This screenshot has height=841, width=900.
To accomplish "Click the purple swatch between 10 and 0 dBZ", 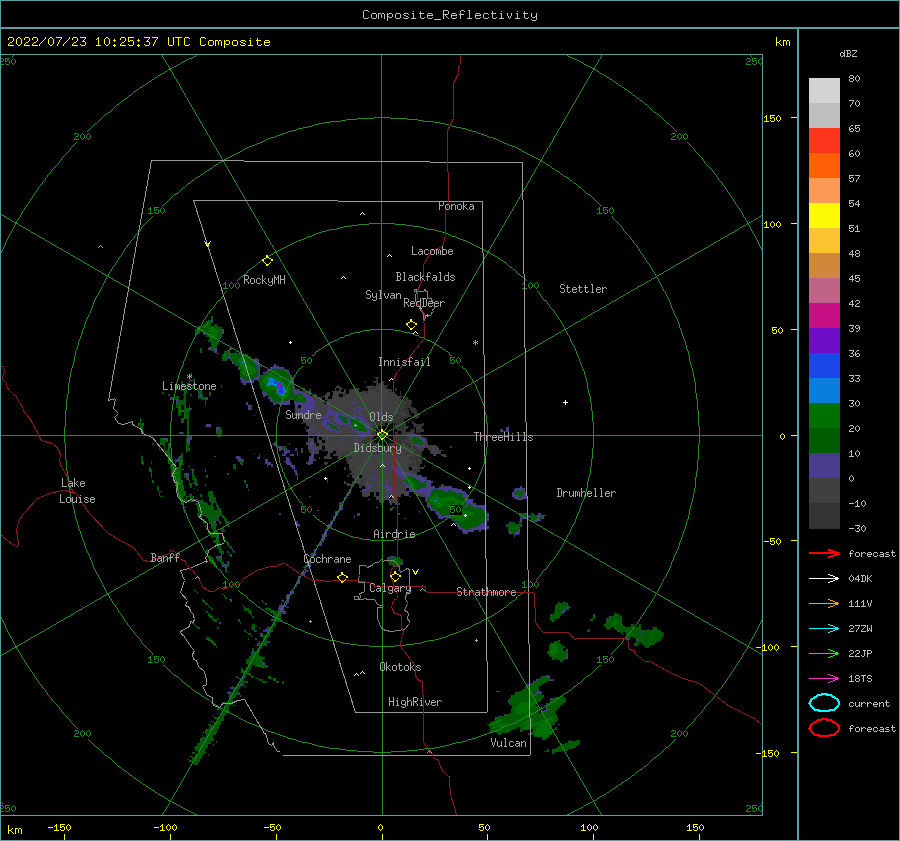I will point(824,465).
